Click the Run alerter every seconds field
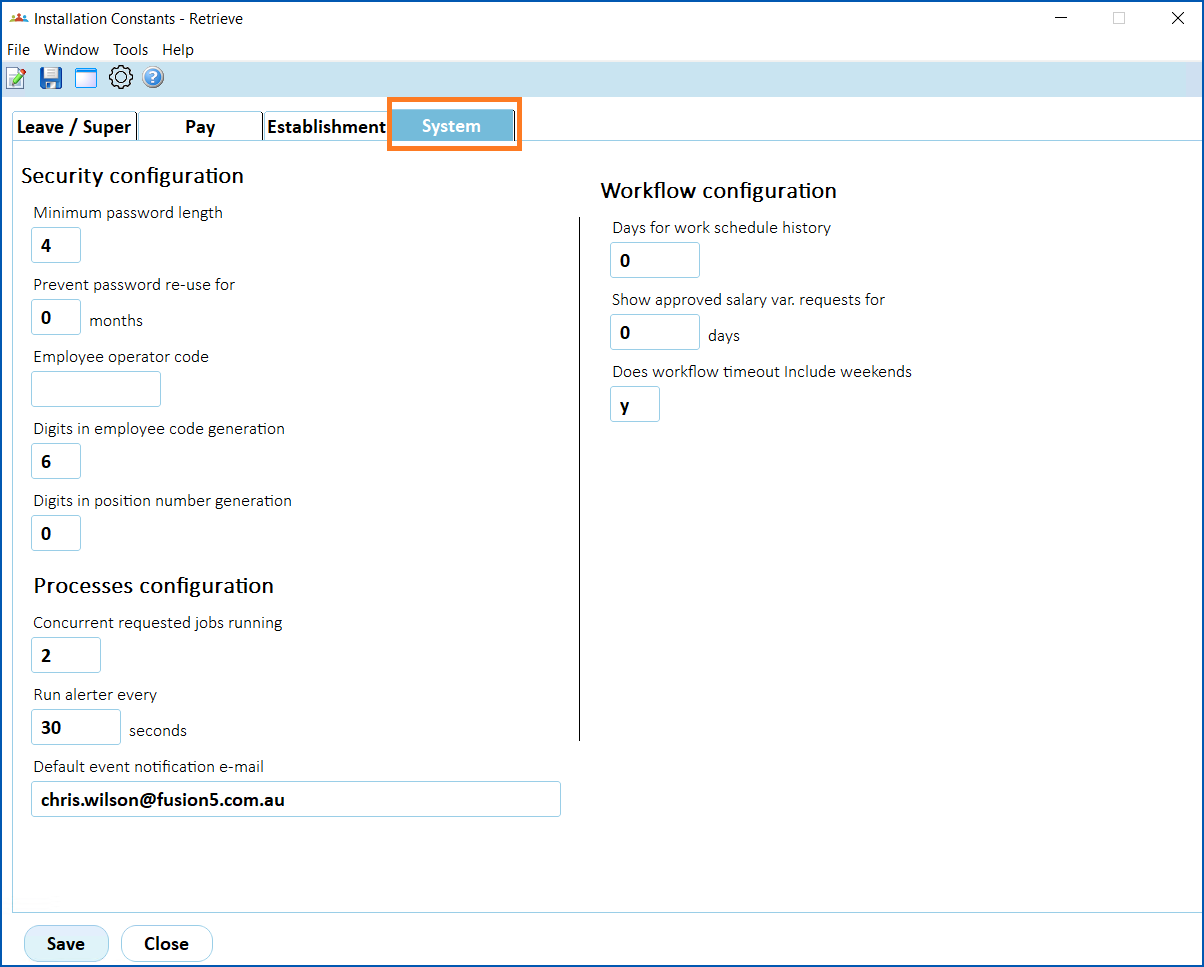Screen dimensions: 1204x967 tap(76, 728)
